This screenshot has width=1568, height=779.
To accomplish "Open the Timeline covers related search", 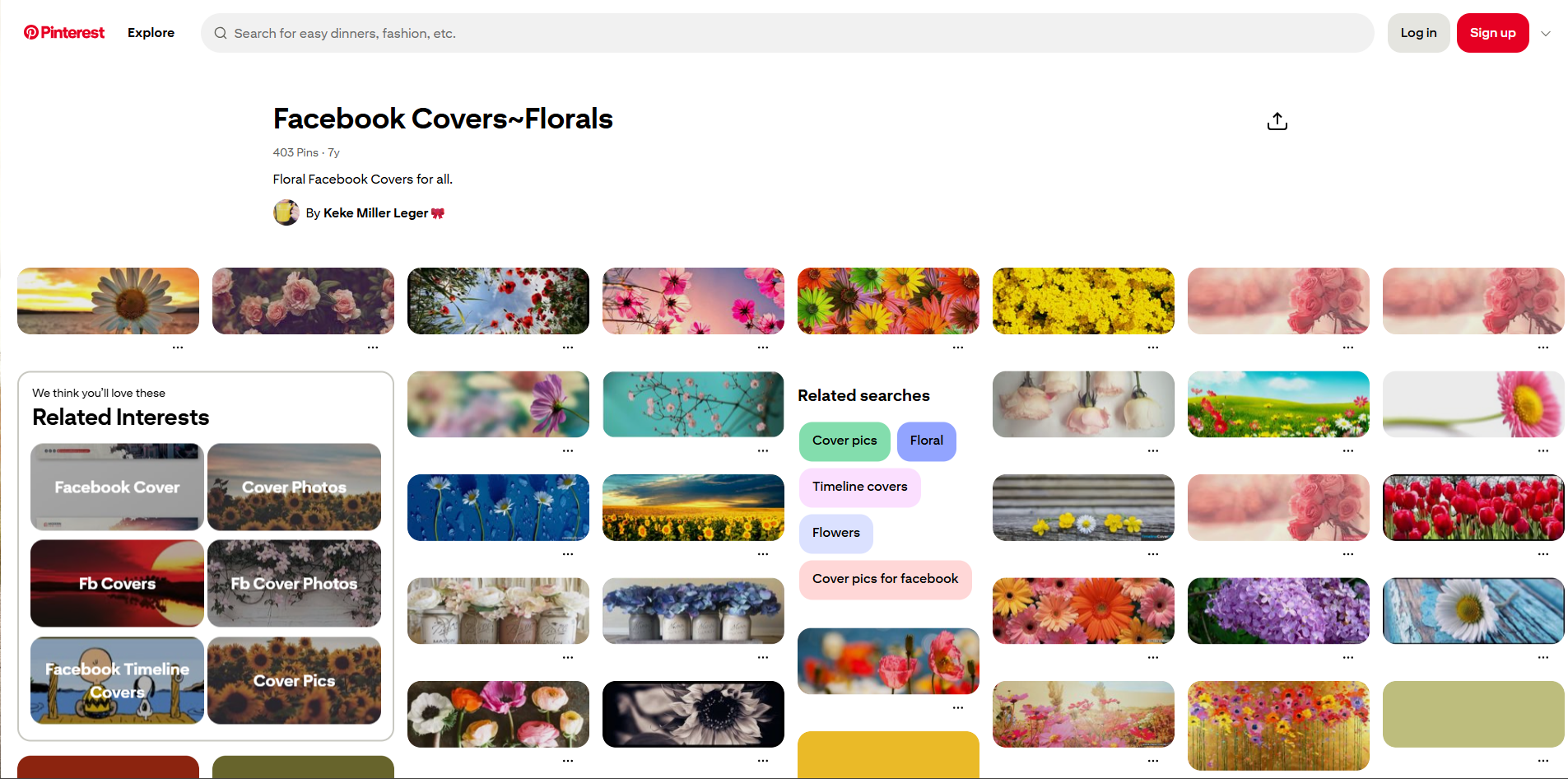I will (x=859, y=487).
